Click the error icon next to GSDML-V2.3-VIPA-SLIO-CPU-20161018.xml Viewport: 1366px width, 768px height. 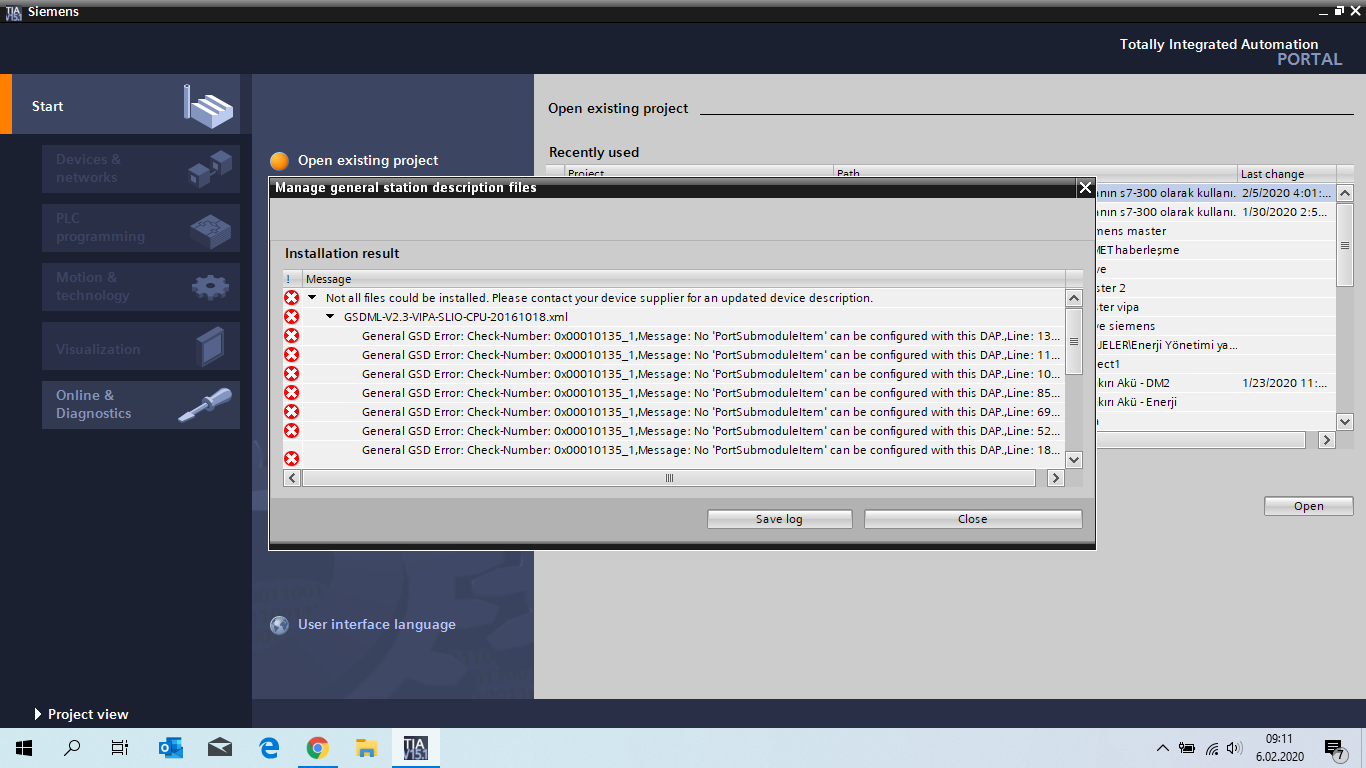pos(291,317)
